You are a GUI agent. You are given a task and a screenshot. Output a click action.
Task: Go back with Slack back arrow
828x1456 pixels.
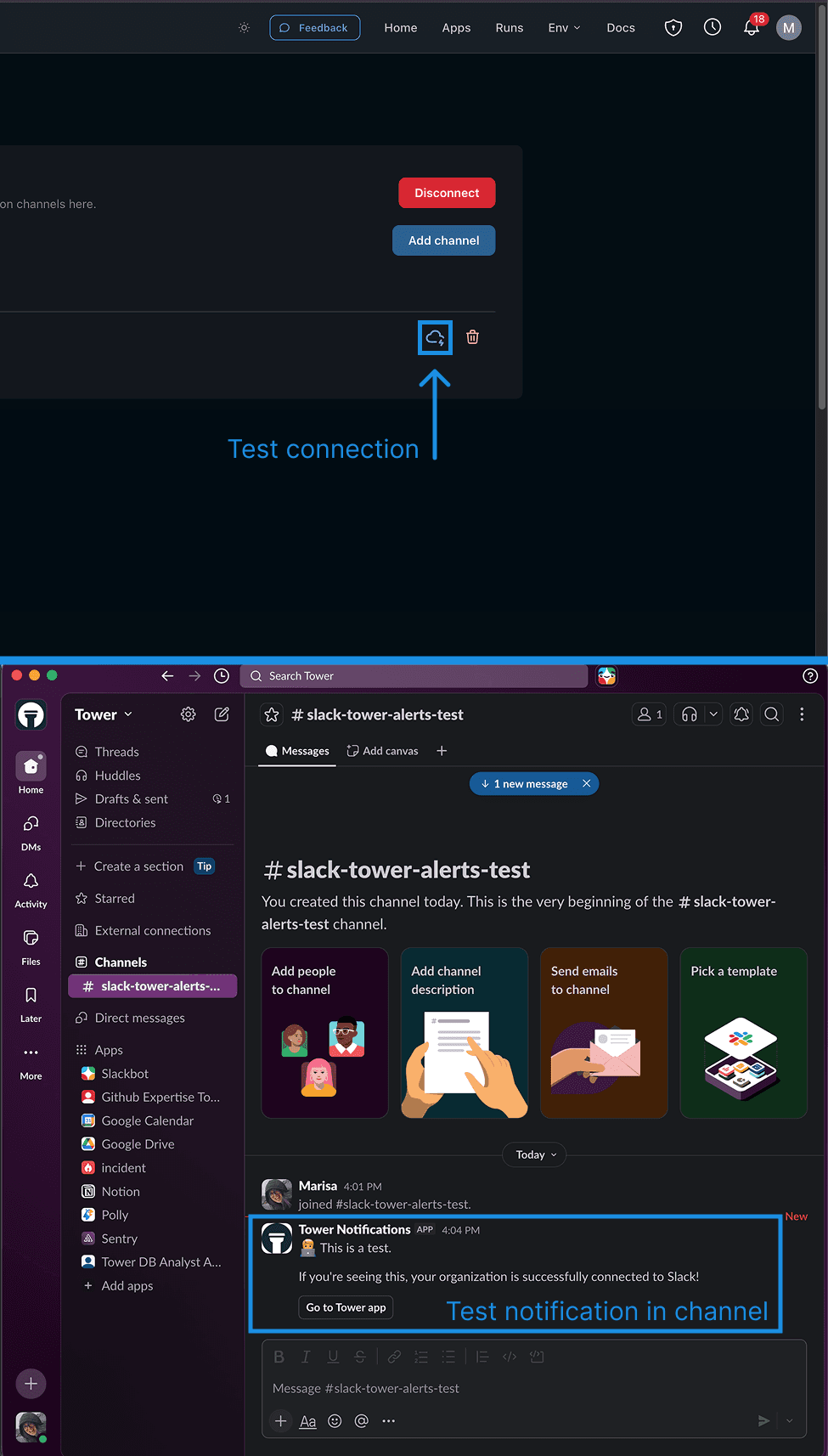click(167, 676)
